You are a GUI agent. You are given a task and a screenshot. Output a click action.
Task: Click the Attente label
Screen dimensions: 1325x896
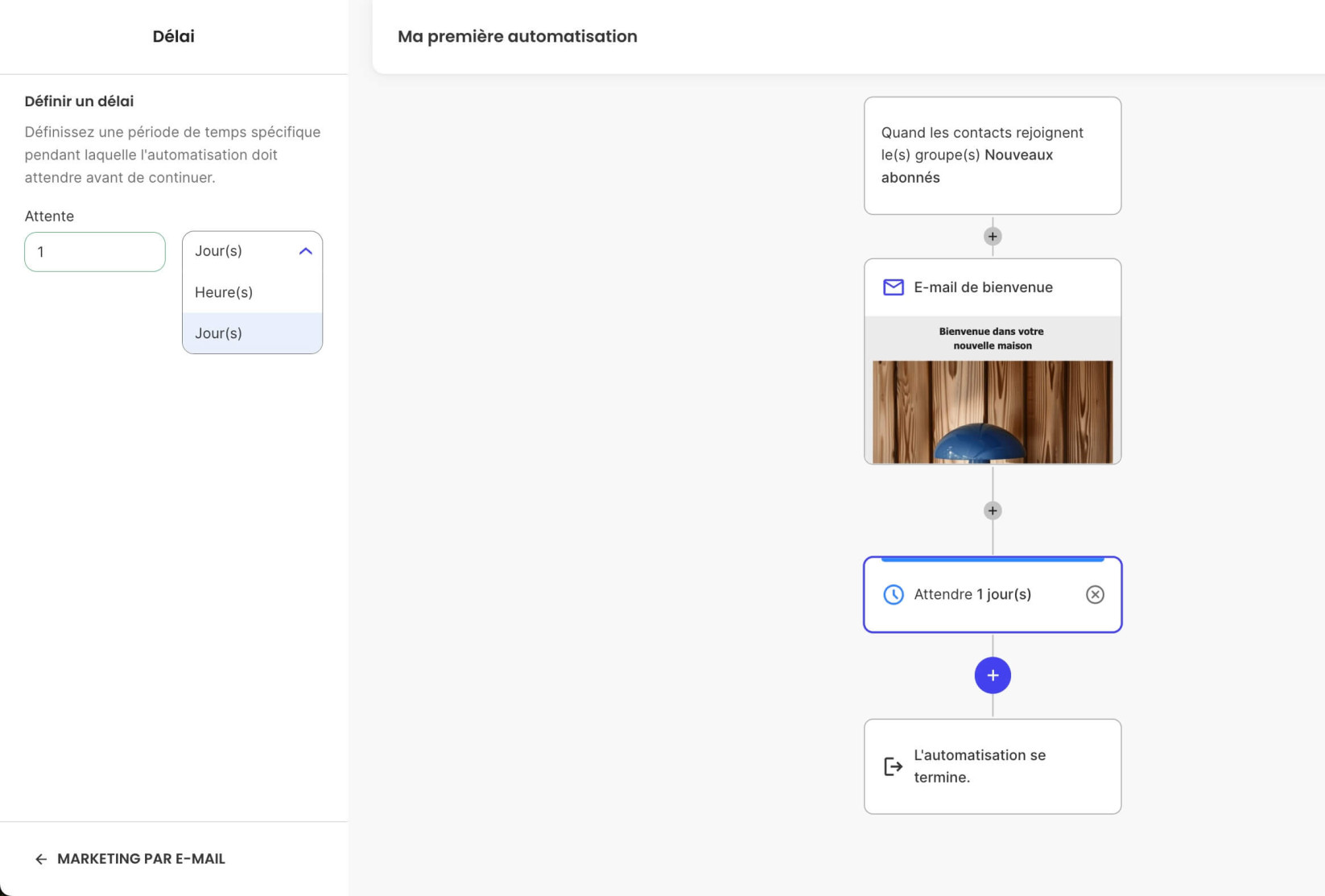(49, 216)
